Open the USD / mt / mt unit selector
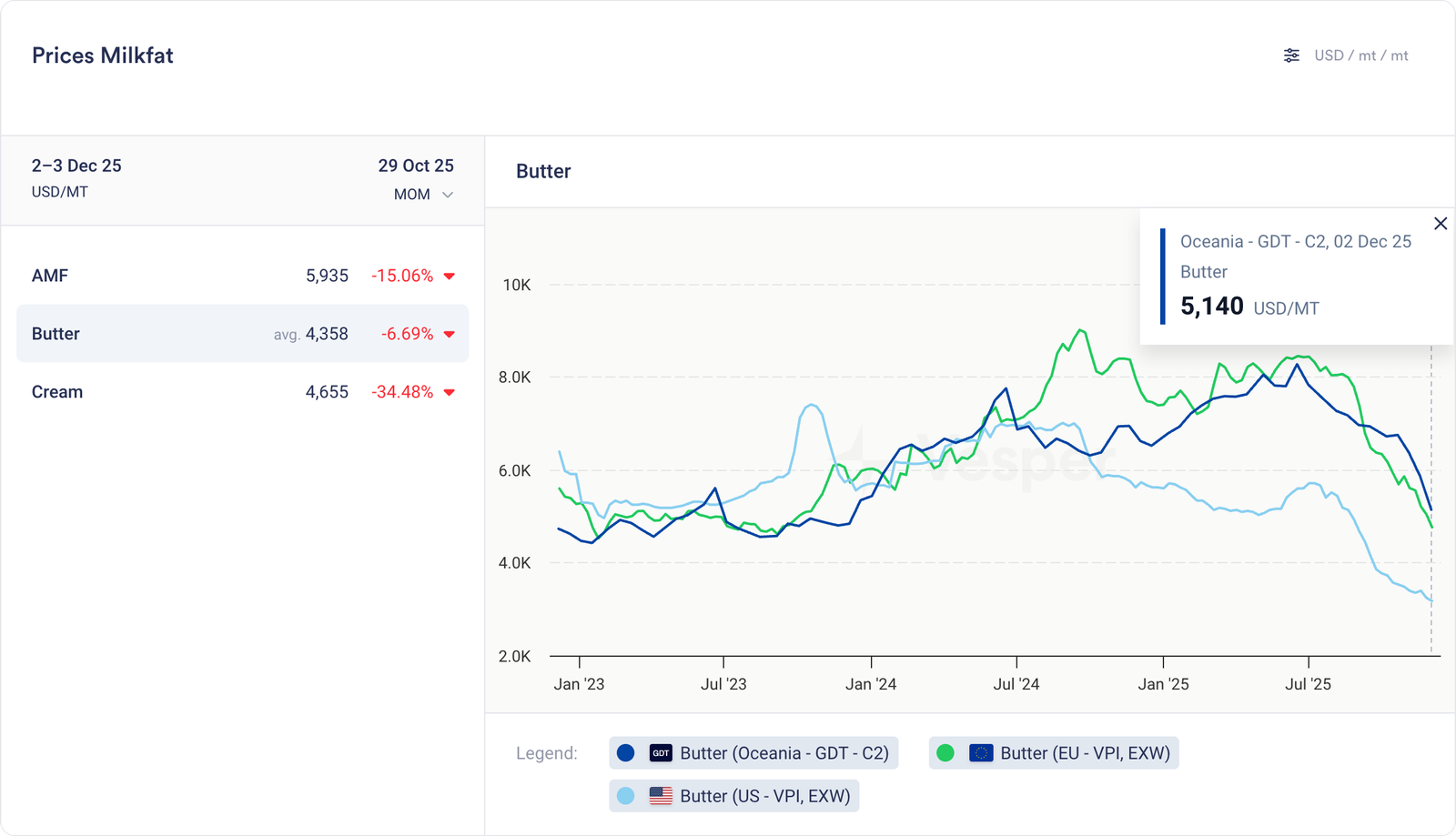This screenshot has height=836, width=1456. 1360,55
